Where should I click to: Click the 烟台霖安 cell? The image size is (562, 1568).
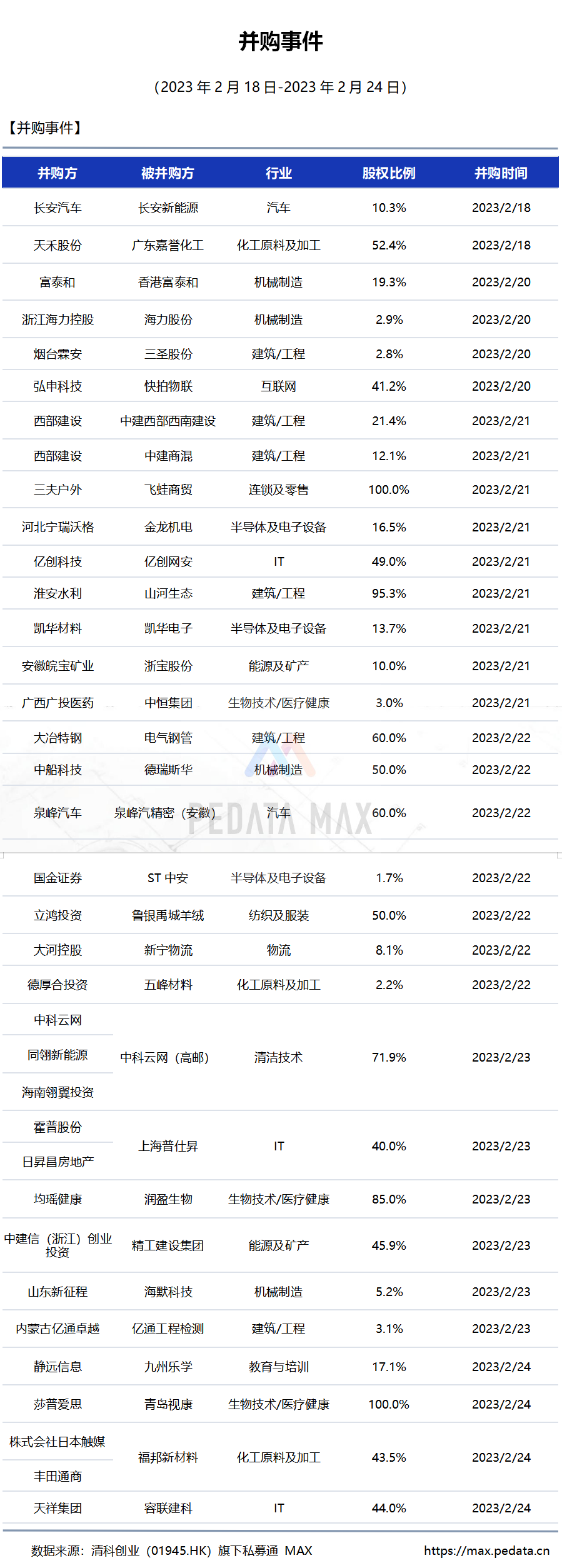pos(58,354)
